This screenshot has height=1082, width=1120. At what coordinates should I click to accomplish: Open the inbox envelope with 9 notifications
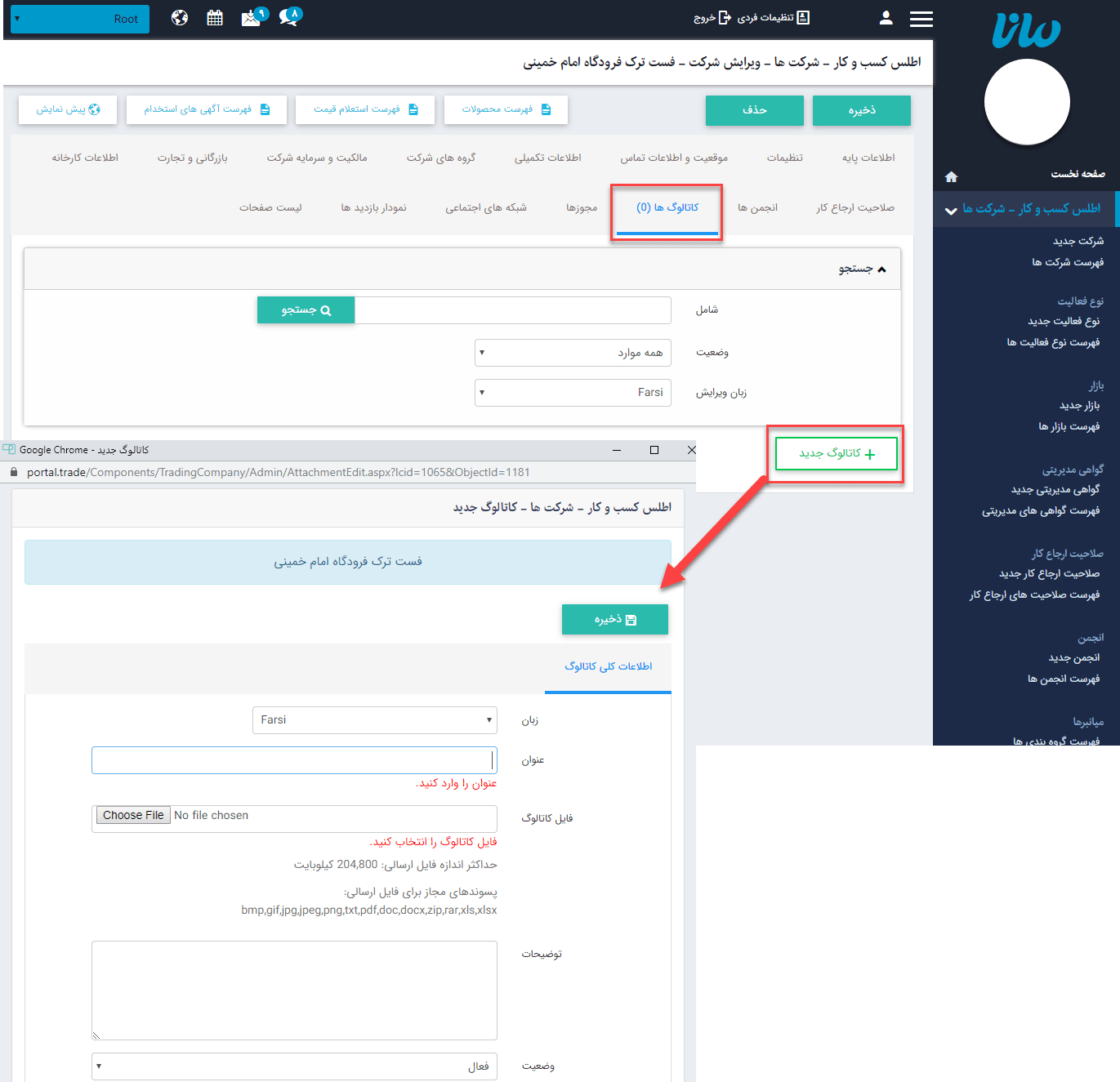[x=250, y=17]
